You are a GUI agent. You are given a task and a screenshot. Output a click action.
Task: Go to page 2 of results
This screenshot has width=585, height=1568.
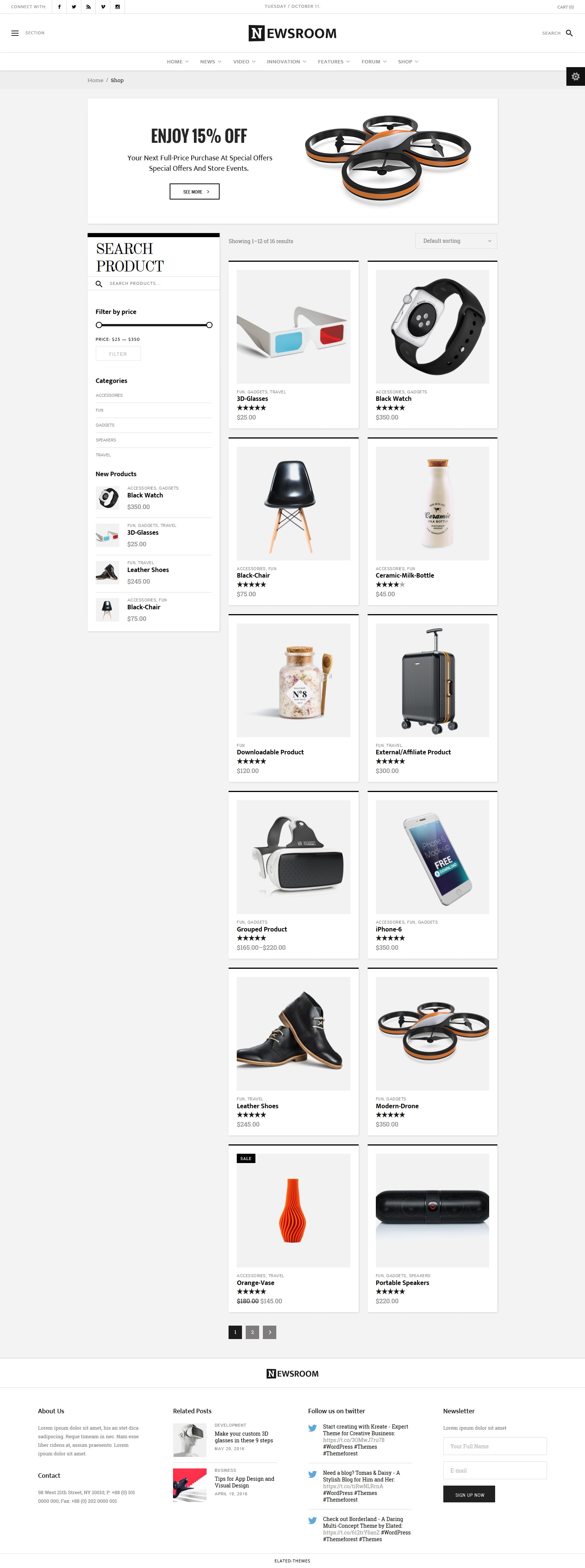(253, 1332)
